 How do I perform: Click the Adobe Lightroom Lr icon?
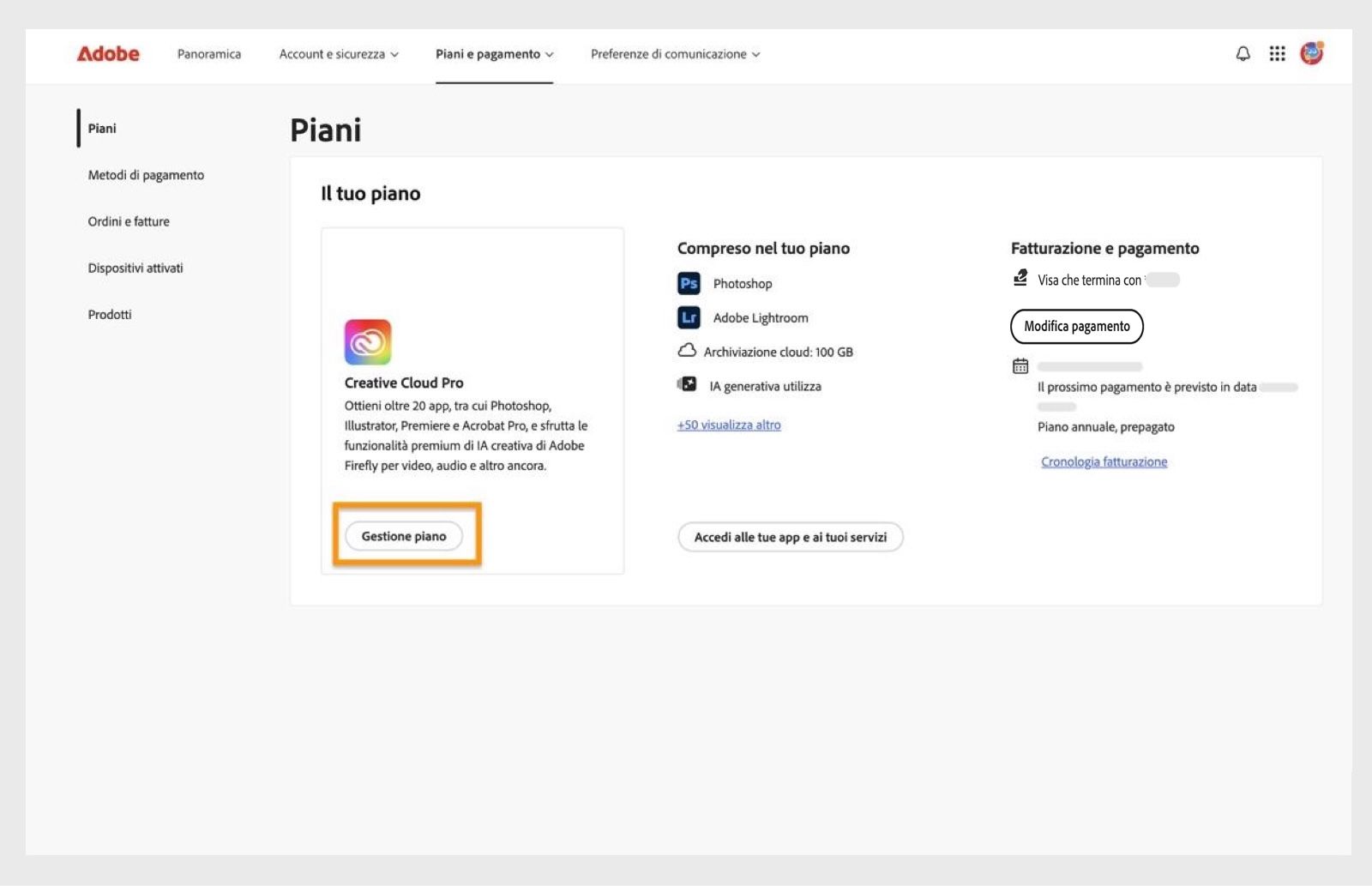(689, 317)
